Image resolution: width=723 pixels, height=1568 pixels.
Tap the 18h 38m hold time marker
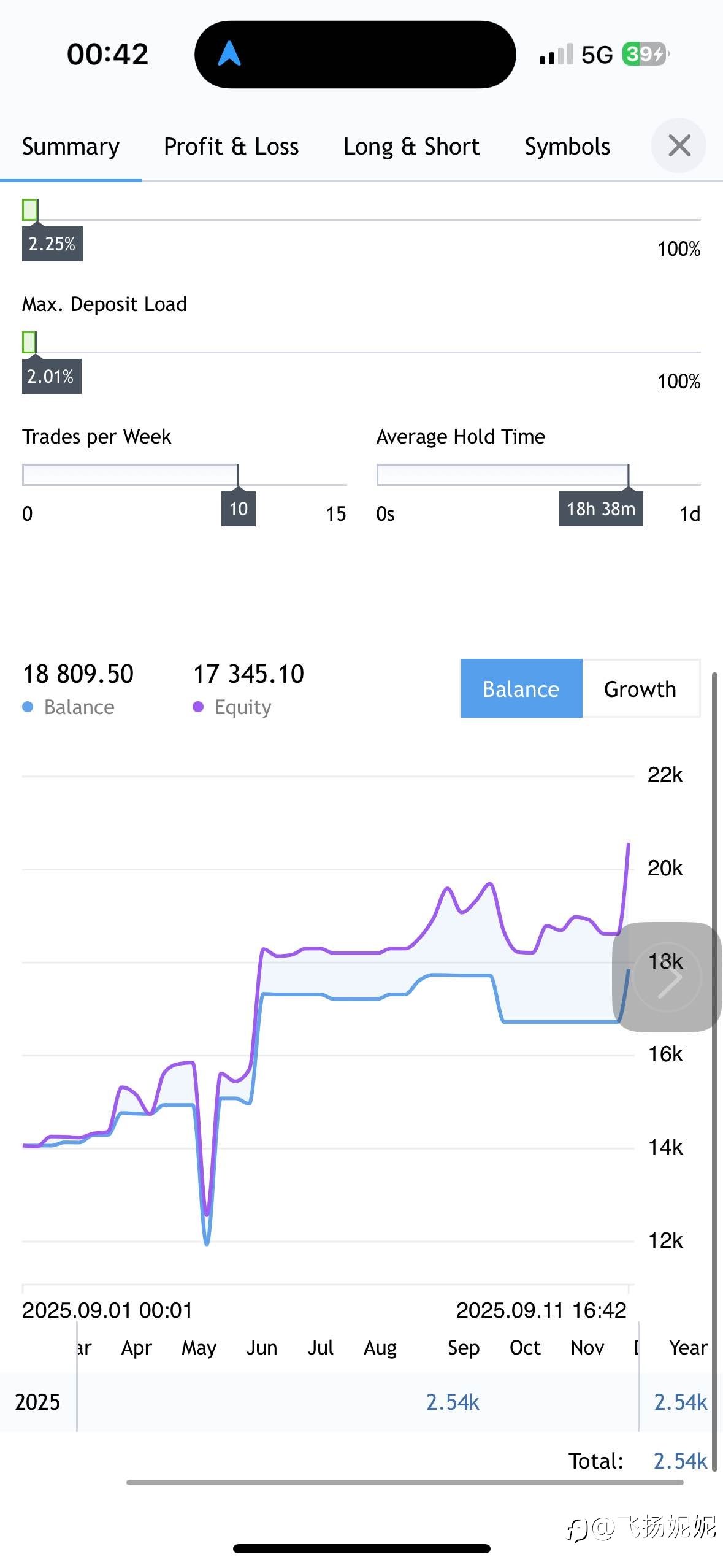(601, 509)
